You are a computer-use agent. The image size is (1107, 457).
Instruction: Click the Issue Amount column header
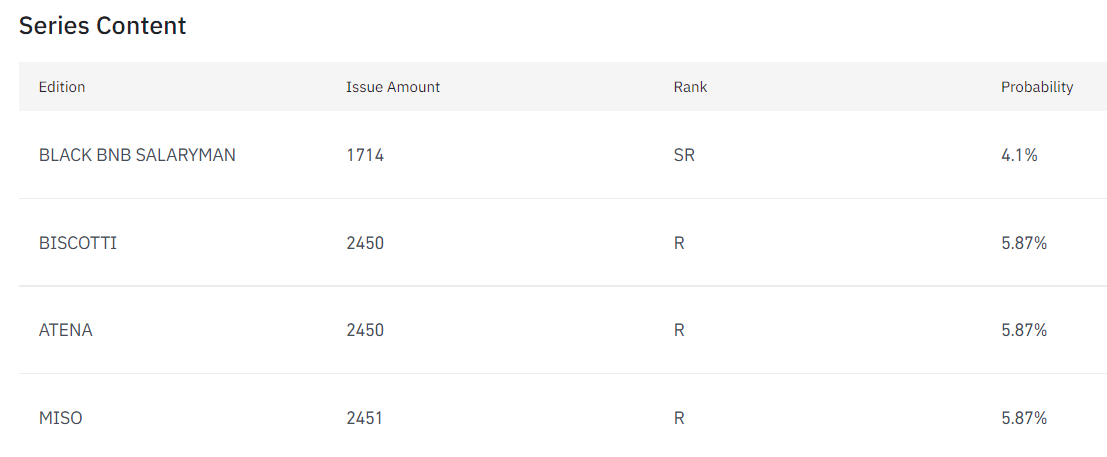[x=393, y=87]
